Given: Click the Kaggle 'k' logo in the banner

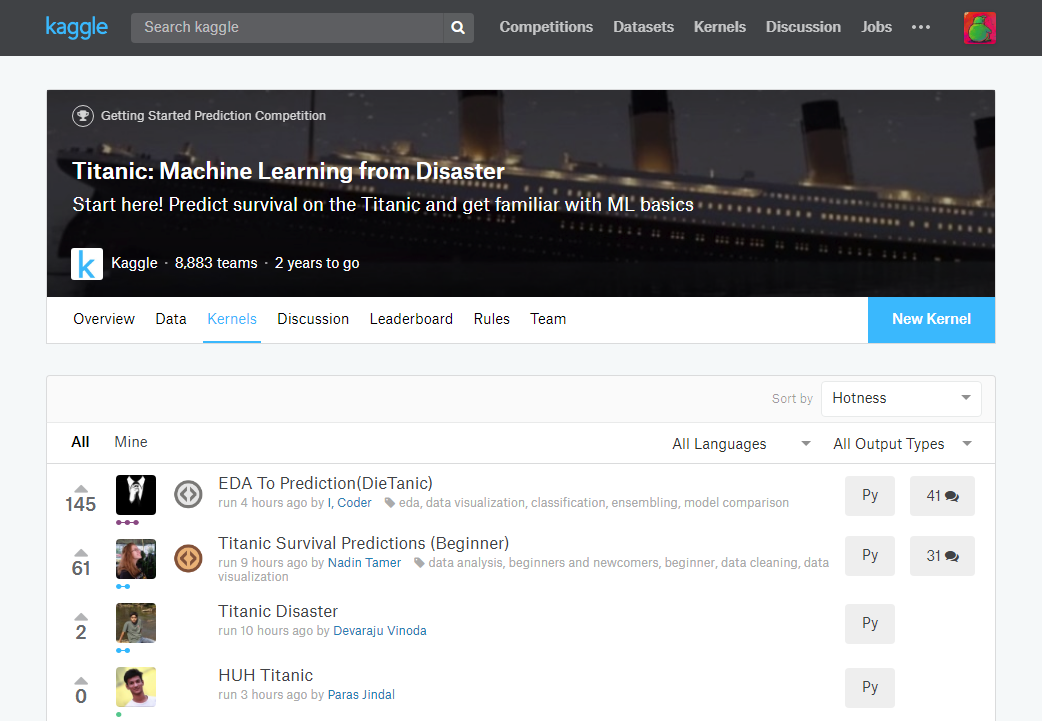Looking at the screenshot, I should [85, 263].
